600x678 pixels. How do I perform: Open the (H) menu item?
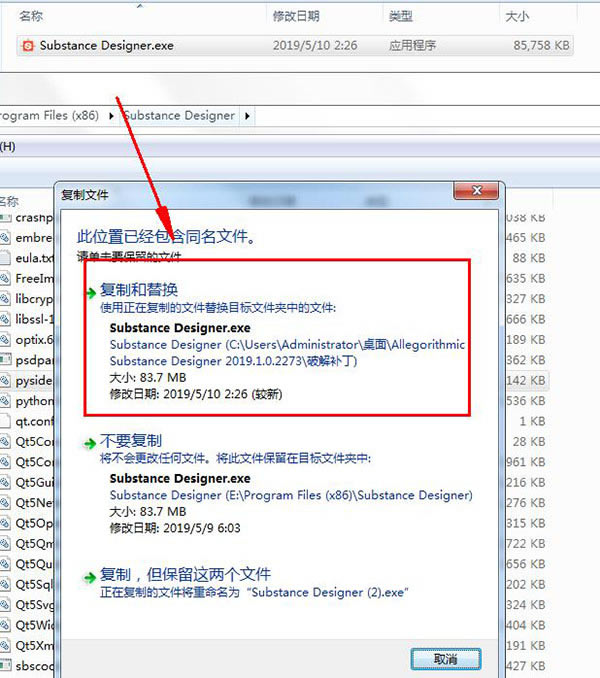coord(8,147)
